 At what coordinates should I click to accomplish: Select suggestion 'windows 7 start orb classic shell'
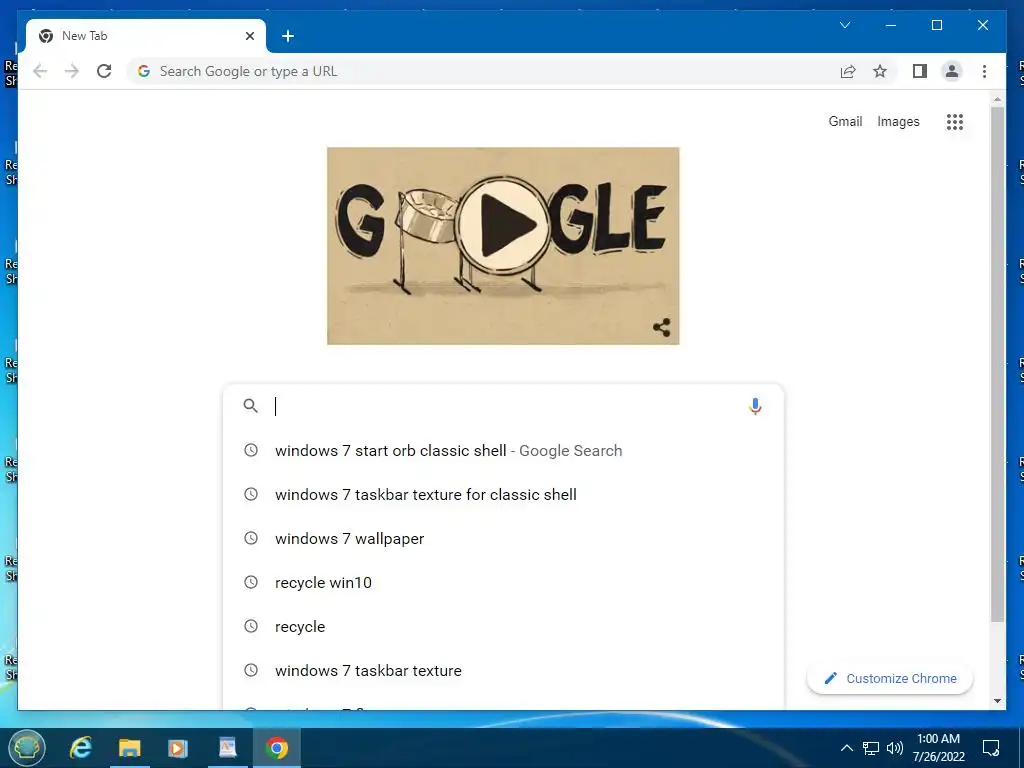point(503,451)
